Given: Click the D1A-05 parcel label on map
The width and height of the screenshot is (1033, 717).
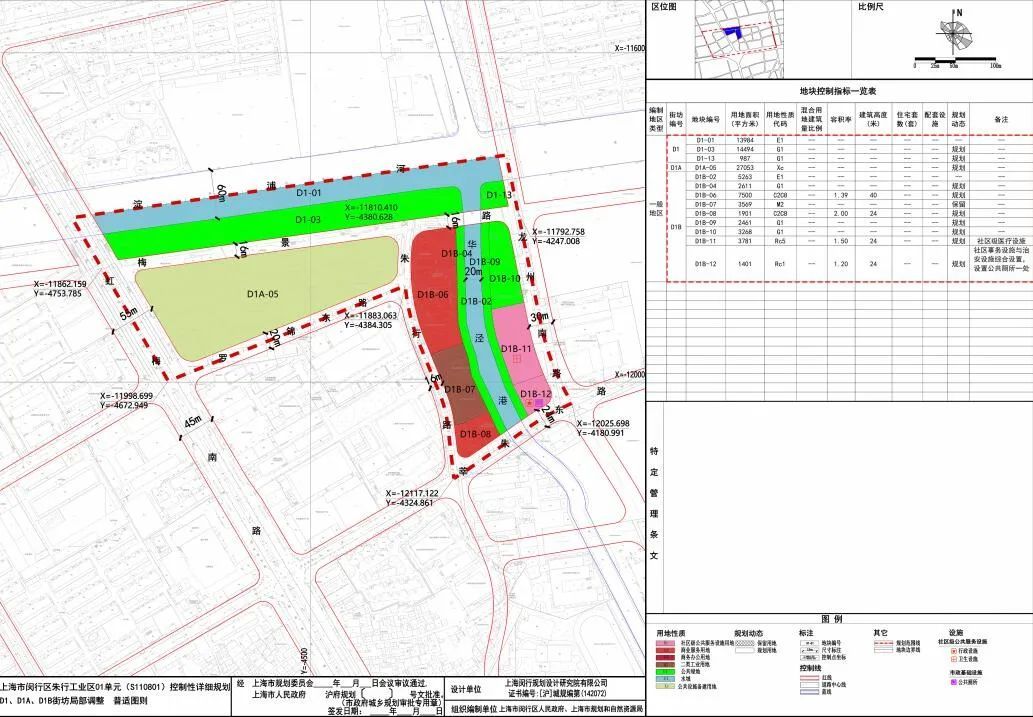Looking at the screenshot, I should pyautogui.click(x=263, y=295).
